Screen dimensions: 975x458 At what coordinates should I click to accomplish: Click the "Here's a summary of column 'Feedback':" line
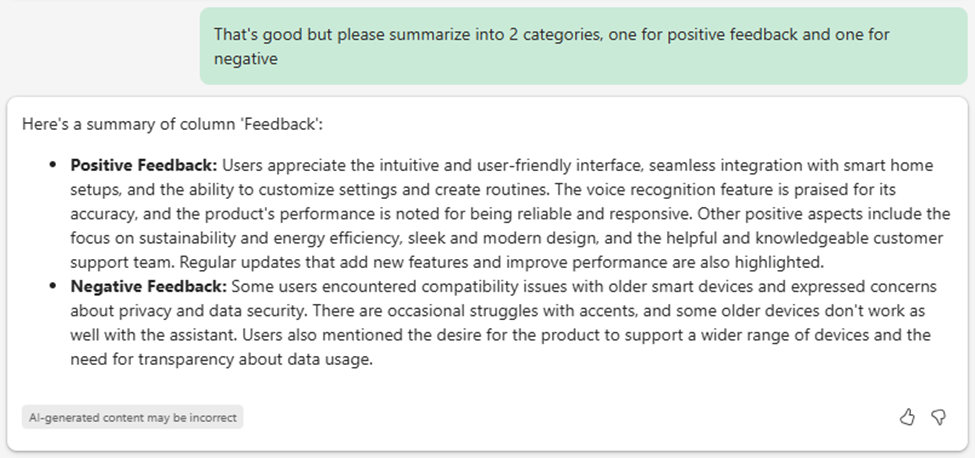(x=172, y=124)
